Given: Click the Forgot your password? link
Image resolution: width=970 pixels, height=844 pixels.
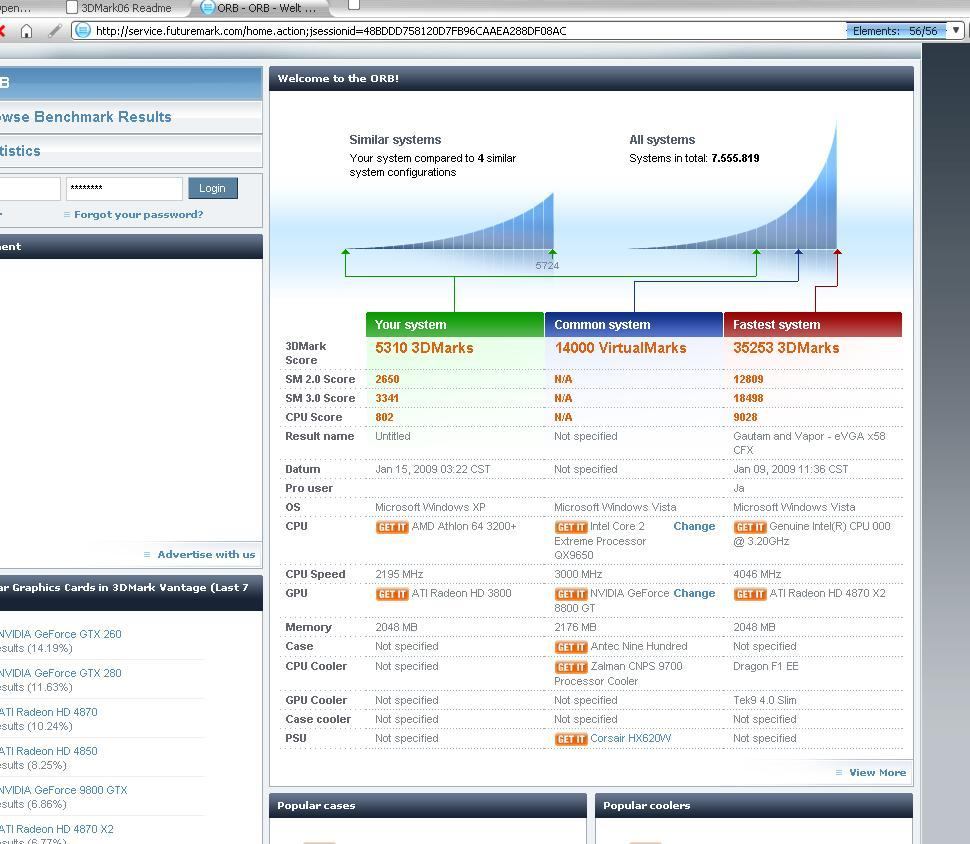Looking at the screenshot, I should (138, 215).
